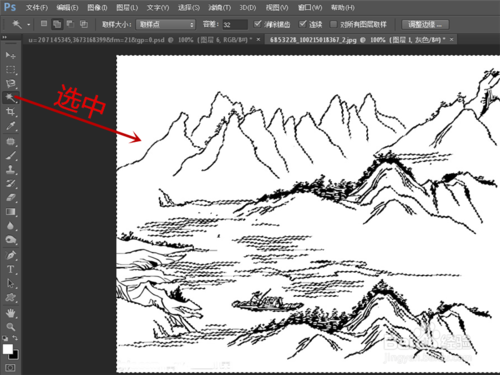Screen dimensions: 500x375
Task: Select the Gradient tool
Action: [x=10, y=212]
